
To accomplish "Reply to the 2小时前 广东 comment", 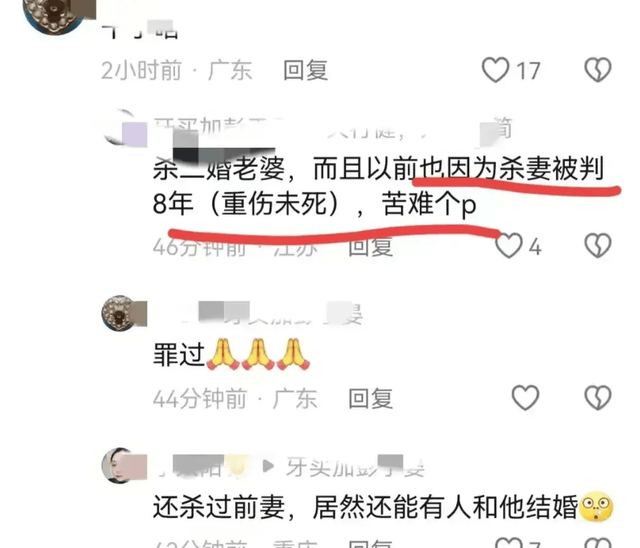I will click(306, 70).
